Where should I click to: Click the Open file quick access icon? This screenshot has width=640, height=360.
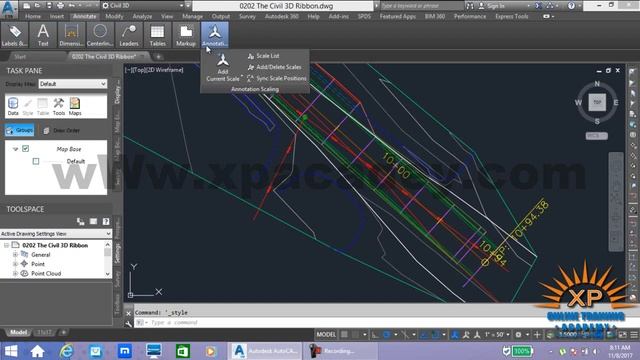tap(38, 6)
